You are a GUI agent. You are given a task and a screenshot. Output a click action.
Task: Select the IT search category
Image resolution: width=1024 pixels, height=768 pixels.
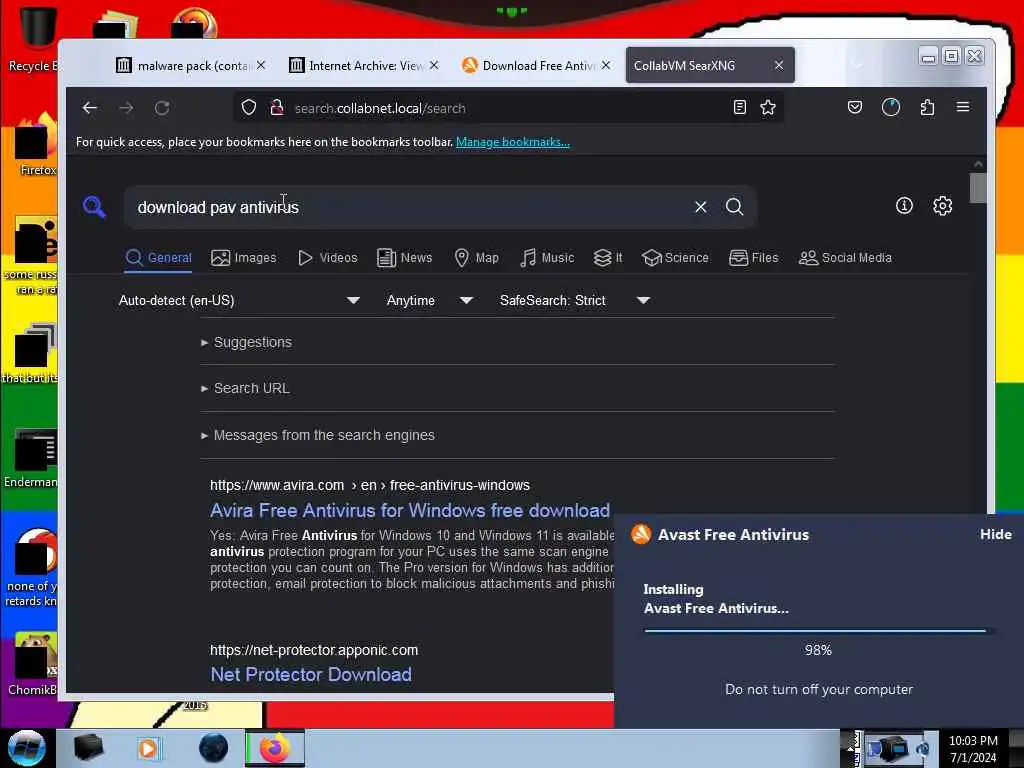click(608, 258)
